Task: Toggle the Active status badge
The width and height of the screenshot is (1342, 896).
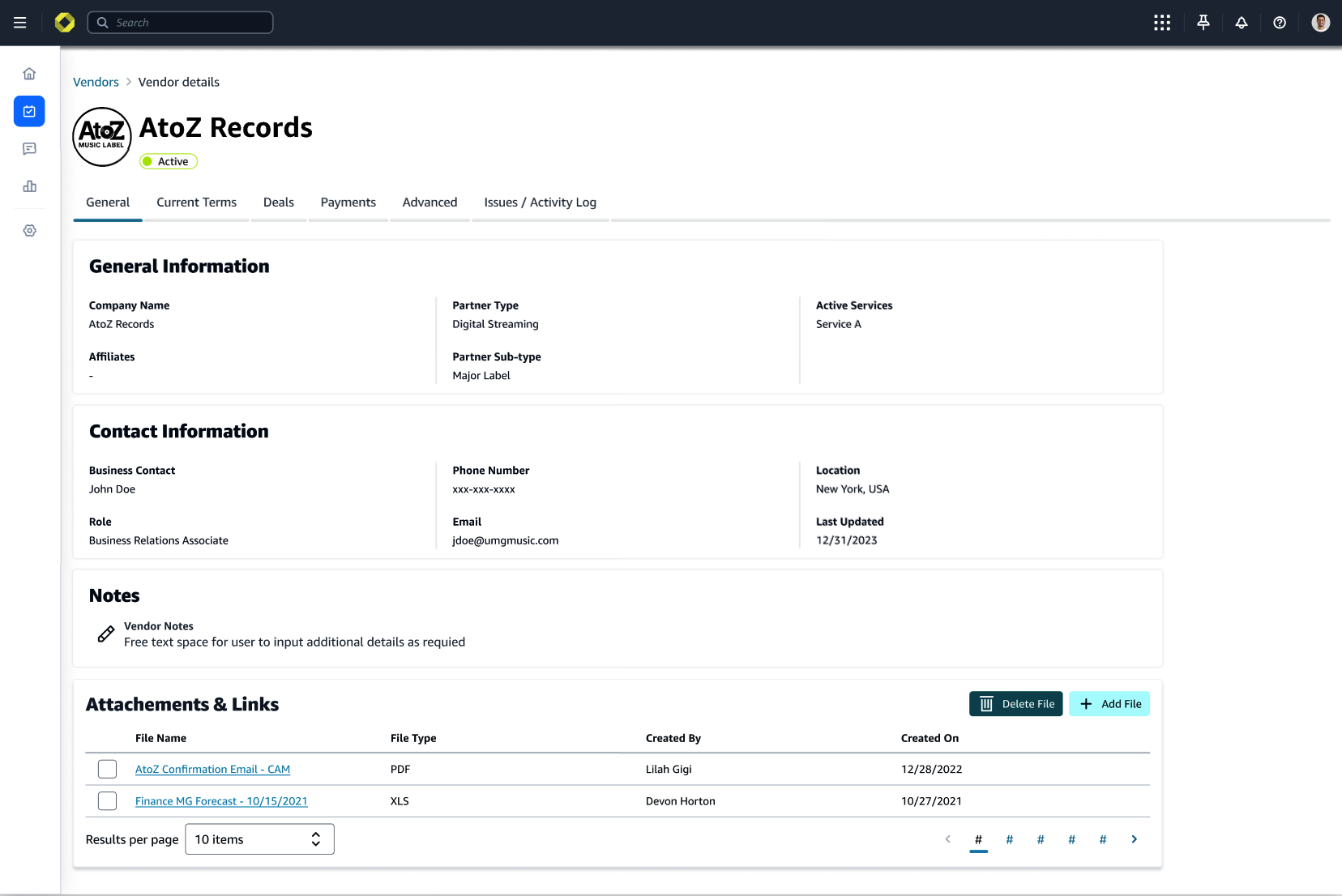Action: click(168, 161)
